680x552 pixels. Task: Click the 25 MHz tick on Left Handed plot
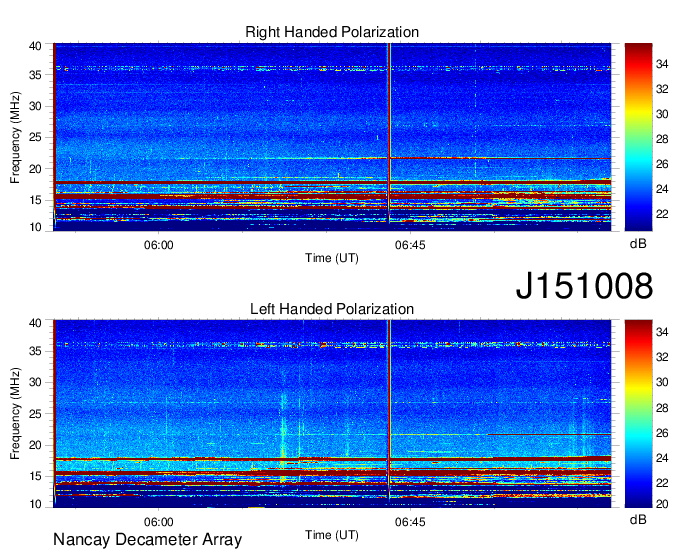(x=35, y=414)
